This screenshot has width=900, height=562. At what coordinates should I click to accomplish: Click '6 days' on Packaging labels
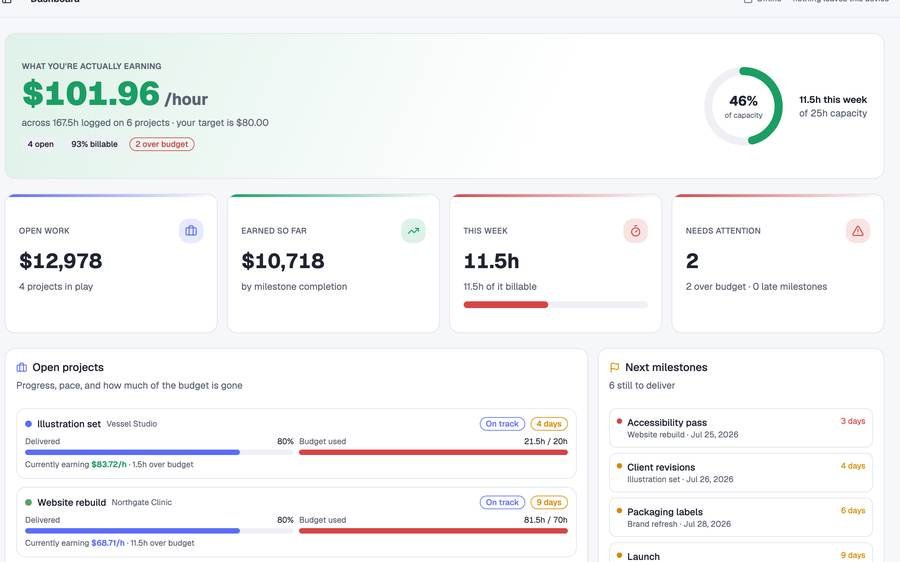[x=853, y=510]
